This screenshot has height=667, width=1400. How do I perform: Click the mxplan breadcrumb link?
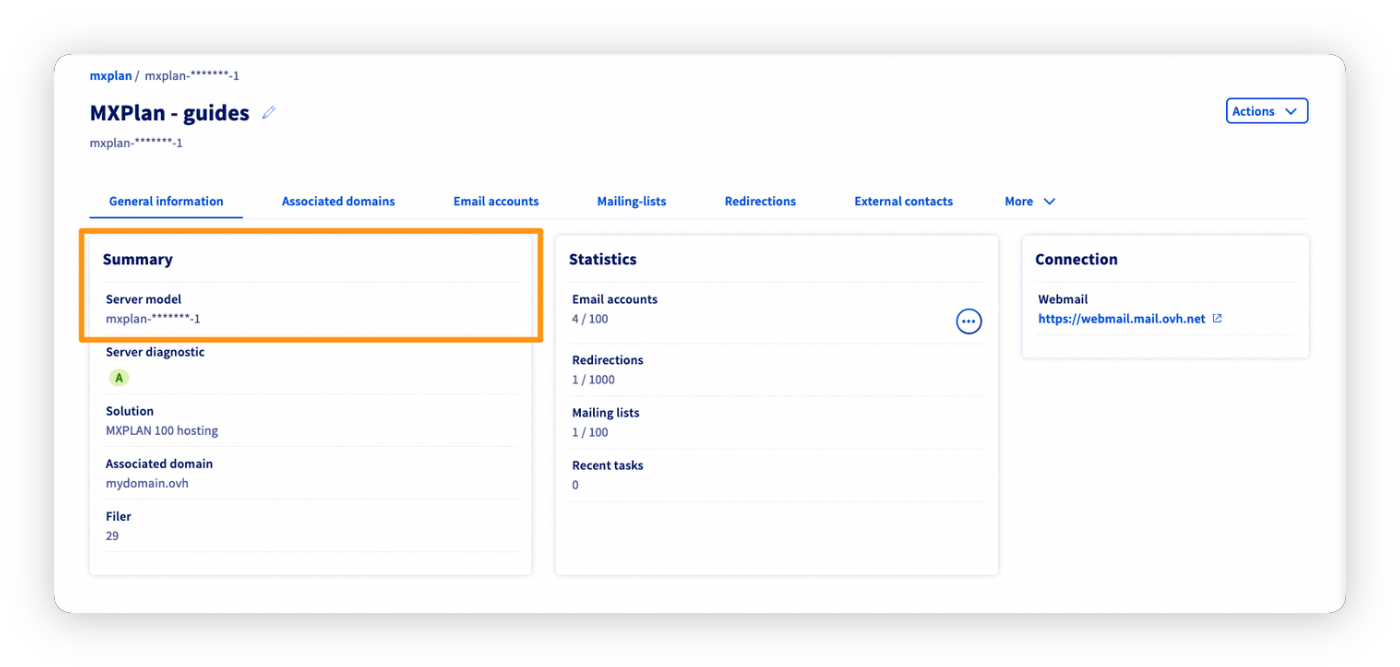110,76
